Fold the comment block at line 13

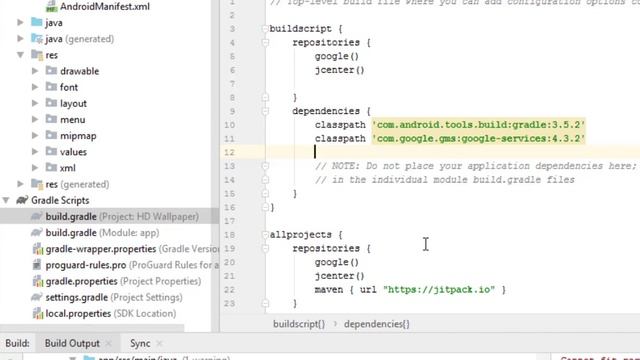pyautogui.click(x=265, y=166)
